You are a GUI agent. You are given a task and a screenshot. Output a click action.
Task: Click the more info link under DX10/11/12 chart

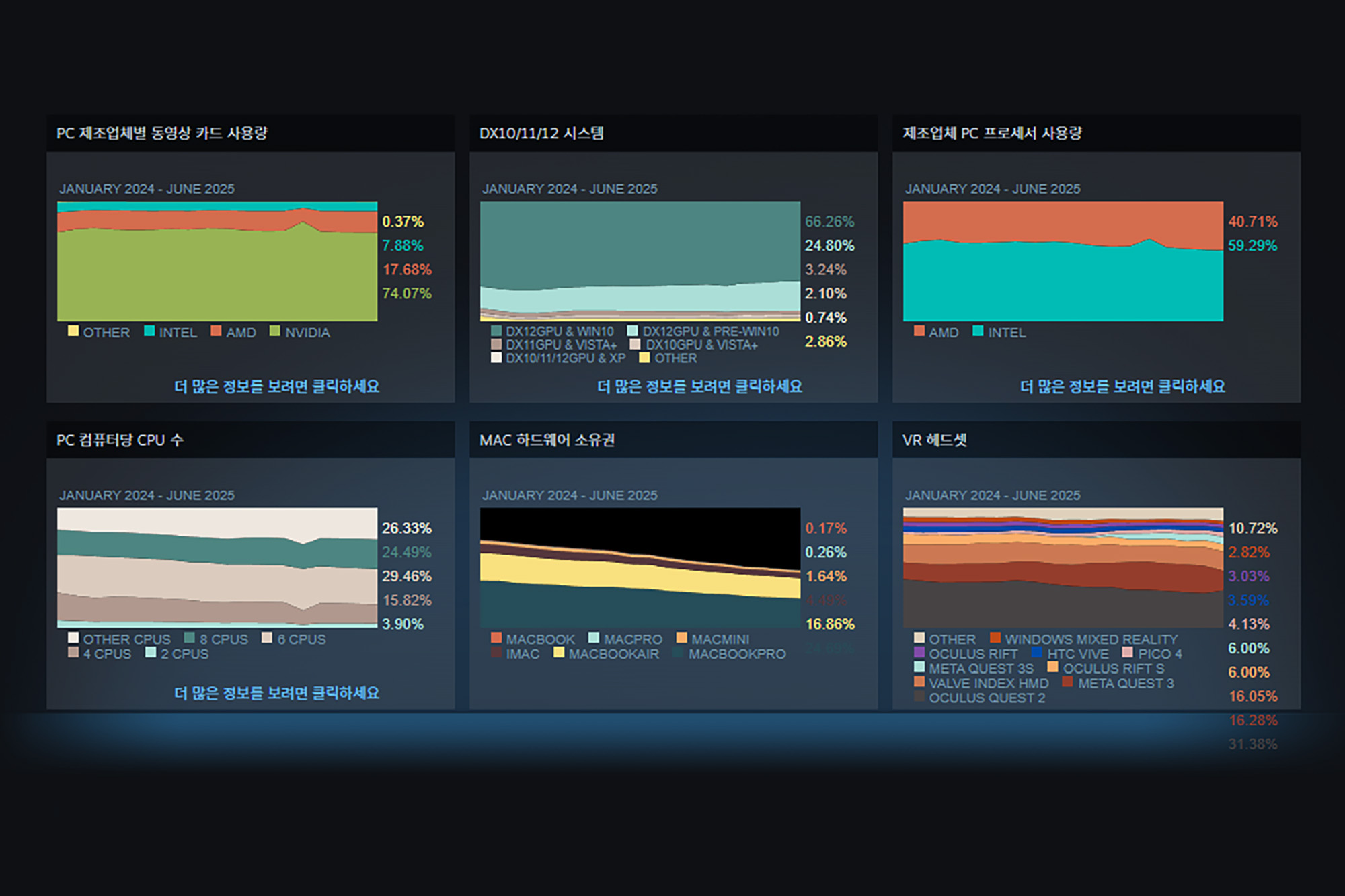pyautogui.click(x=699, y=386)
